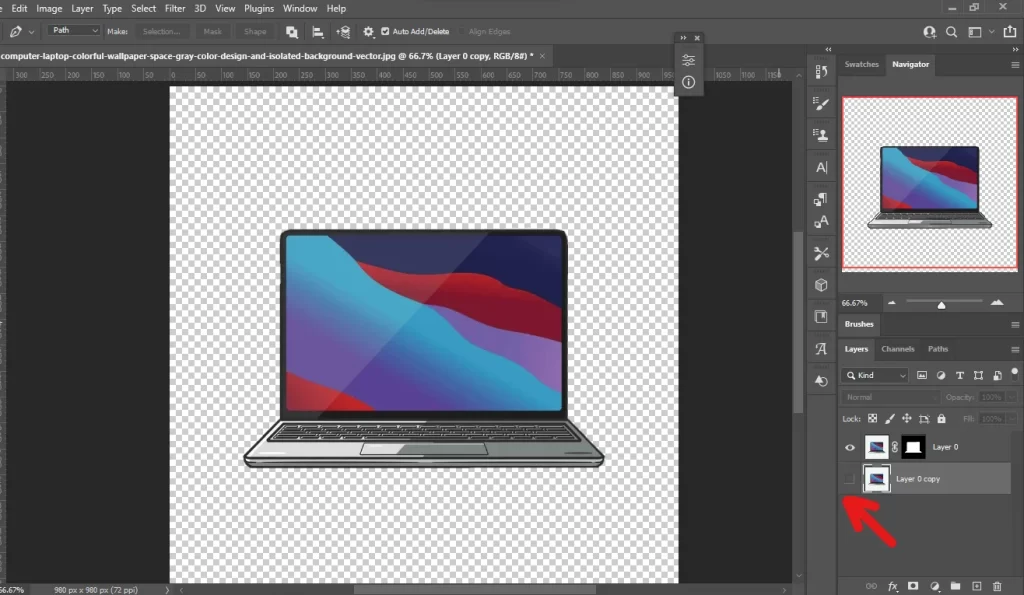Viewport: 1024px width, 595px height.
Task: Show the Layer 0 copy layer visibility
Action: pyautogui.click(x=850, y=478)
